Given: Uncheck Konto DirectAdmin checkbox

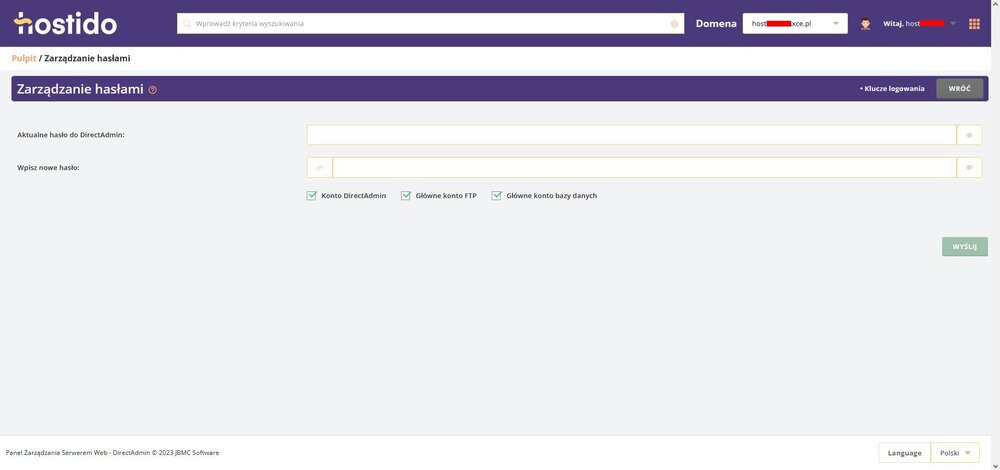Looking at the screenshot, I should (x=312, y=196).
